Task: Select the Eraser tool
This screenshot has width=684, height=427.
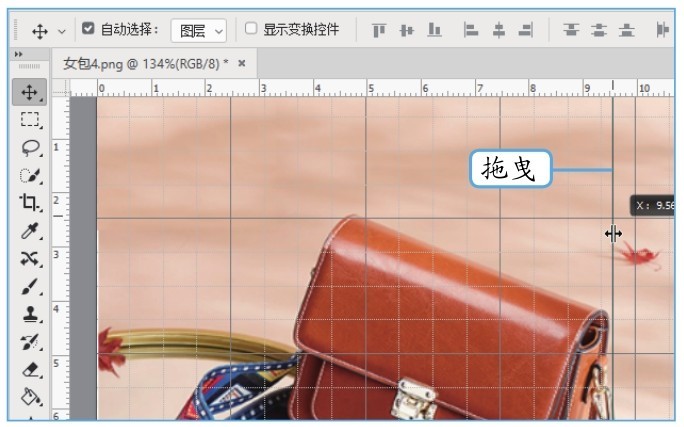Action: point(29,370)
